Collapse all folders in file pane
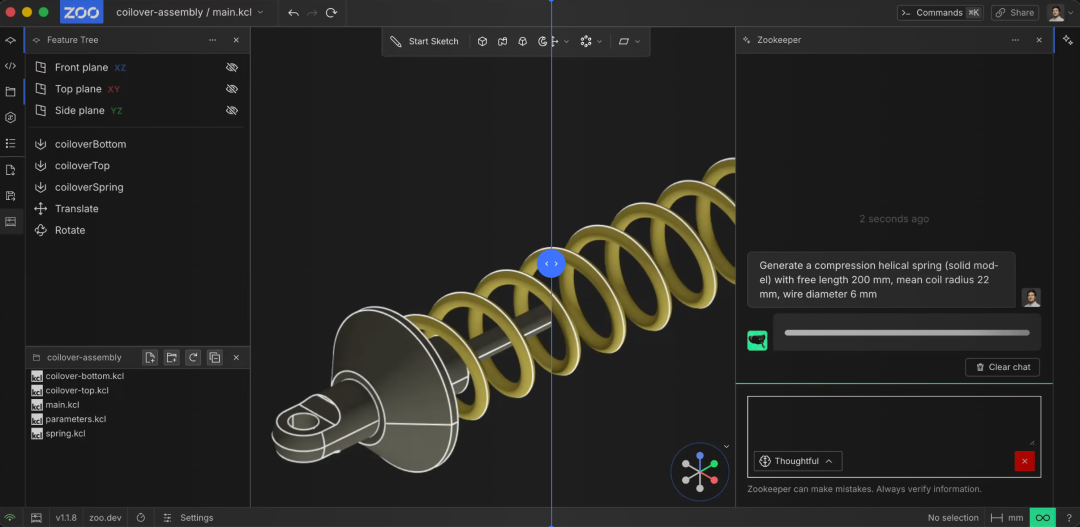1080x527 pixels. 215,357
